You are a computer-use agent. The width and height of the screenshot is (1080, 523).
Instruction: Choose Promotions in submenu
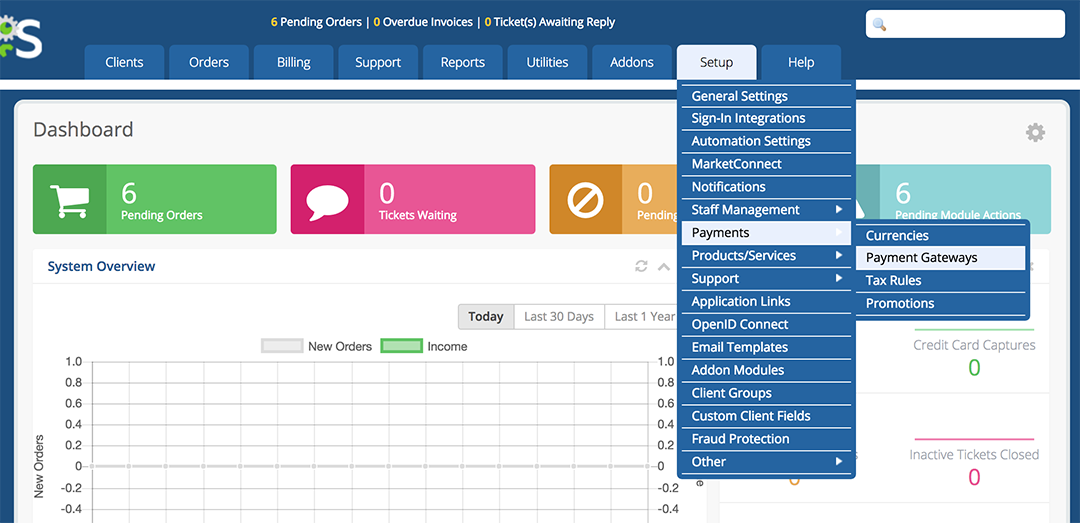(x=941, y=303)
